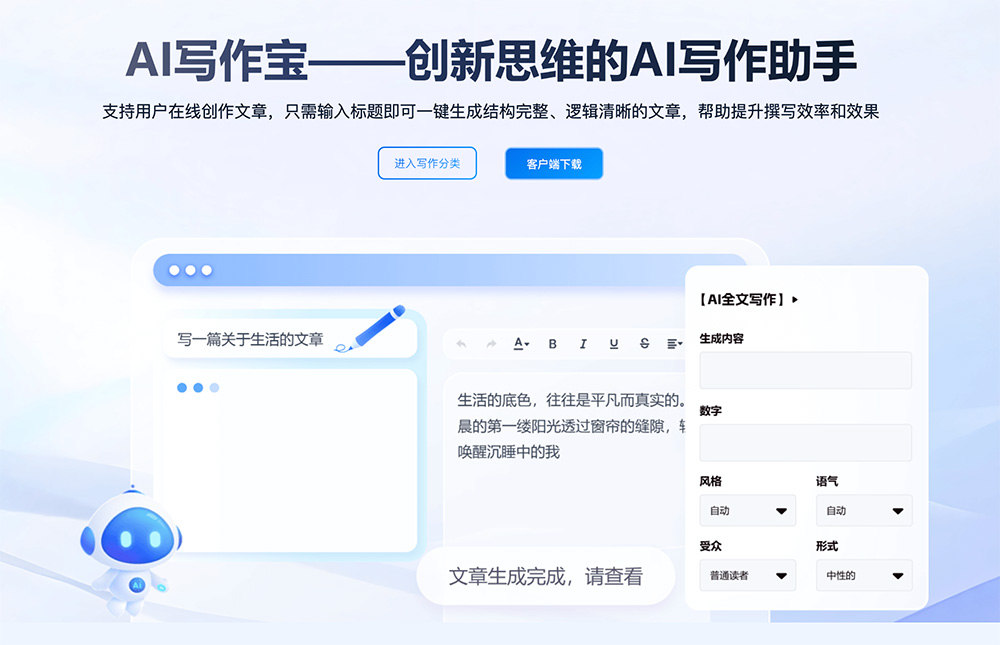Toggle Underline formatting
1000x645 pixels.
pos(612,343)
